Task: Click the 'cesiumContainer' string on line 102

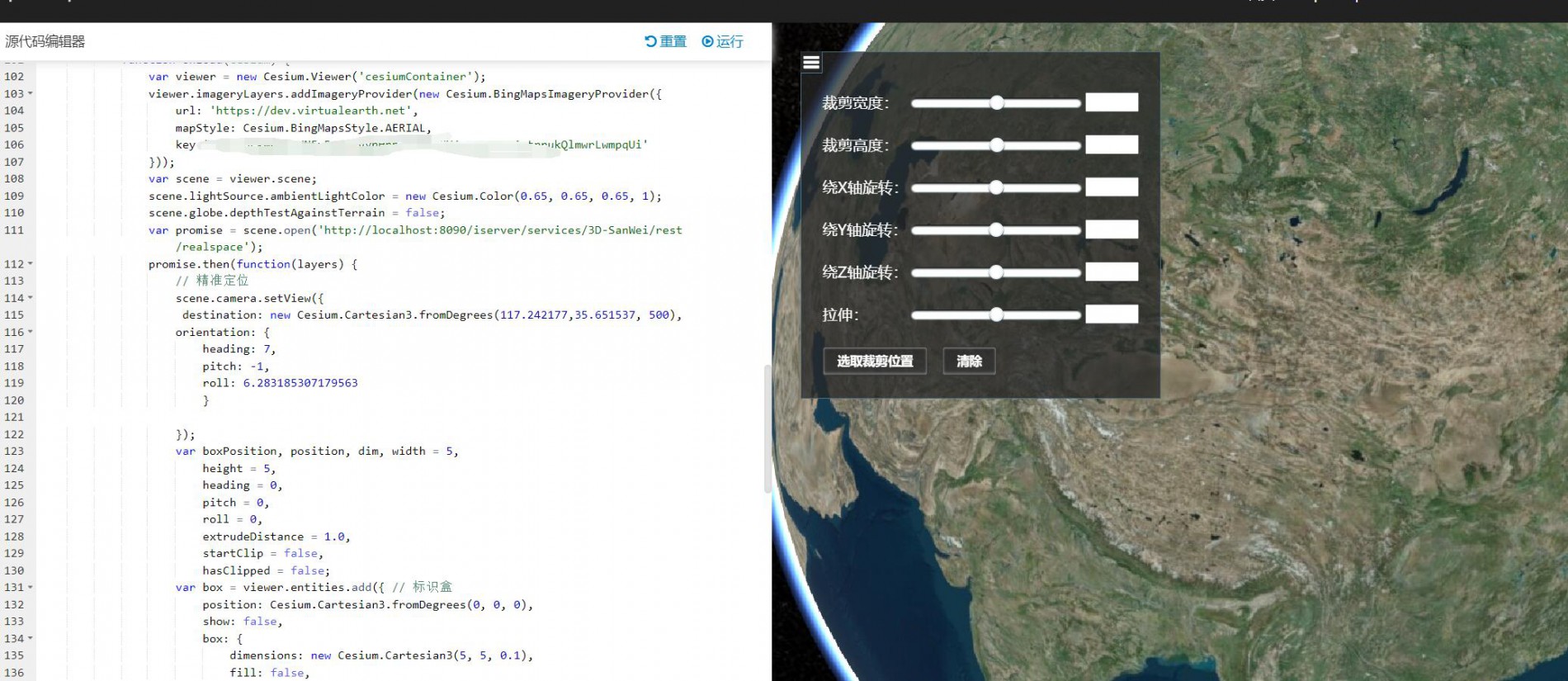Action: click(416, 76)
